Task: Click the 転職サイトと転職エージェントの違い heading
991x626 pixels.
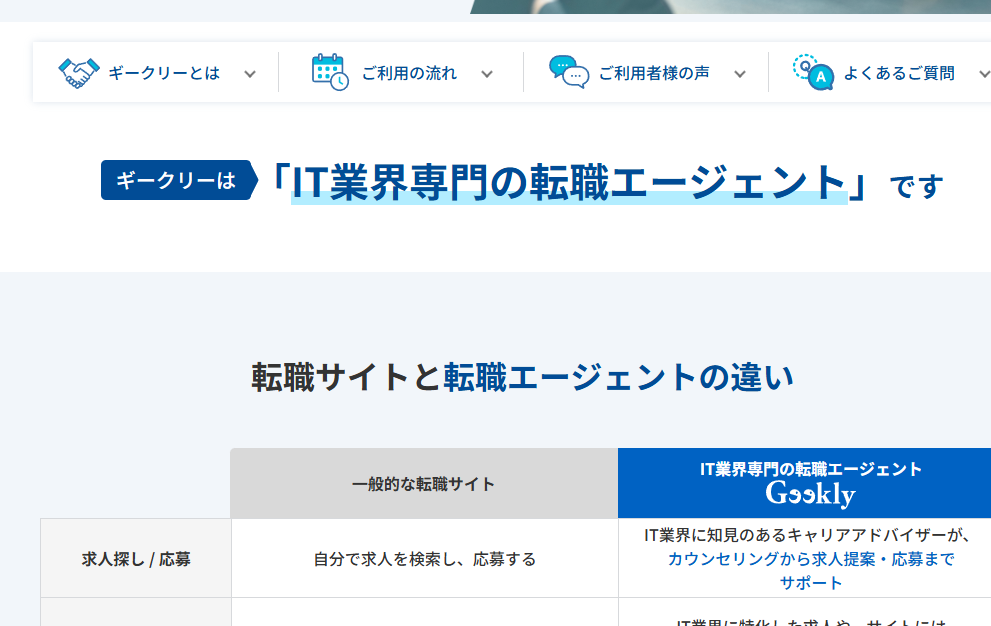Action: pos(522,377)
